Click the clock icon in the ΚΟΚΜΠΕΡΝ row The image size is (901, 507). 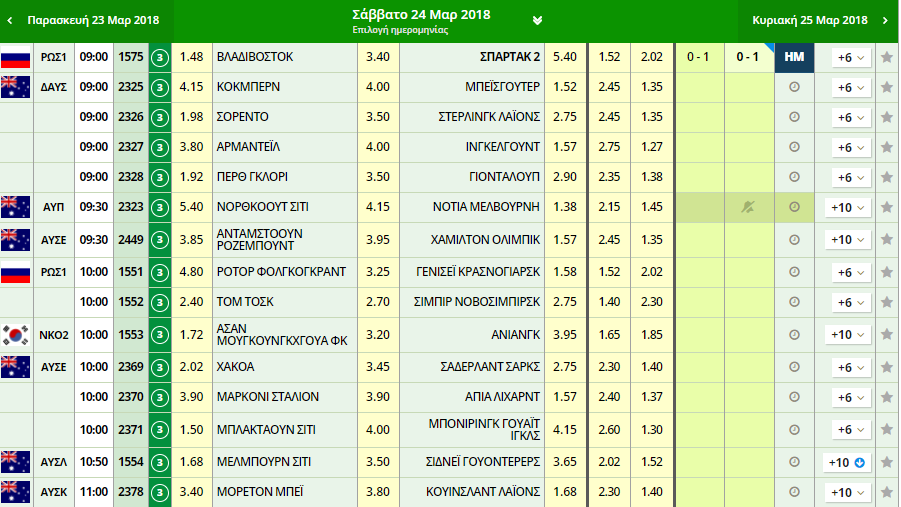(x=794, y=88)
